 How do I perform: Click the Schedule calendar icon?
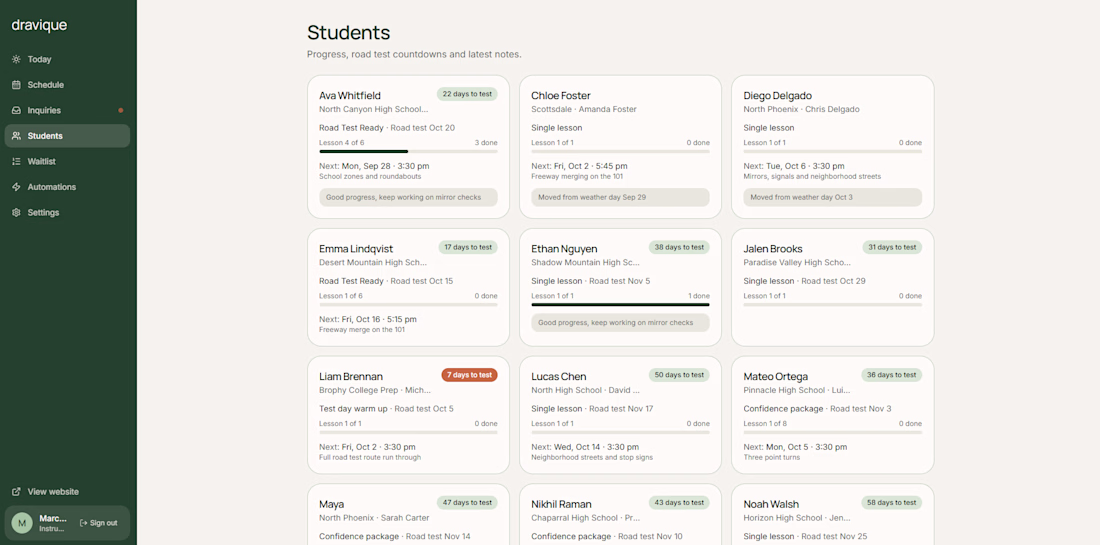[x=16, y=85]
